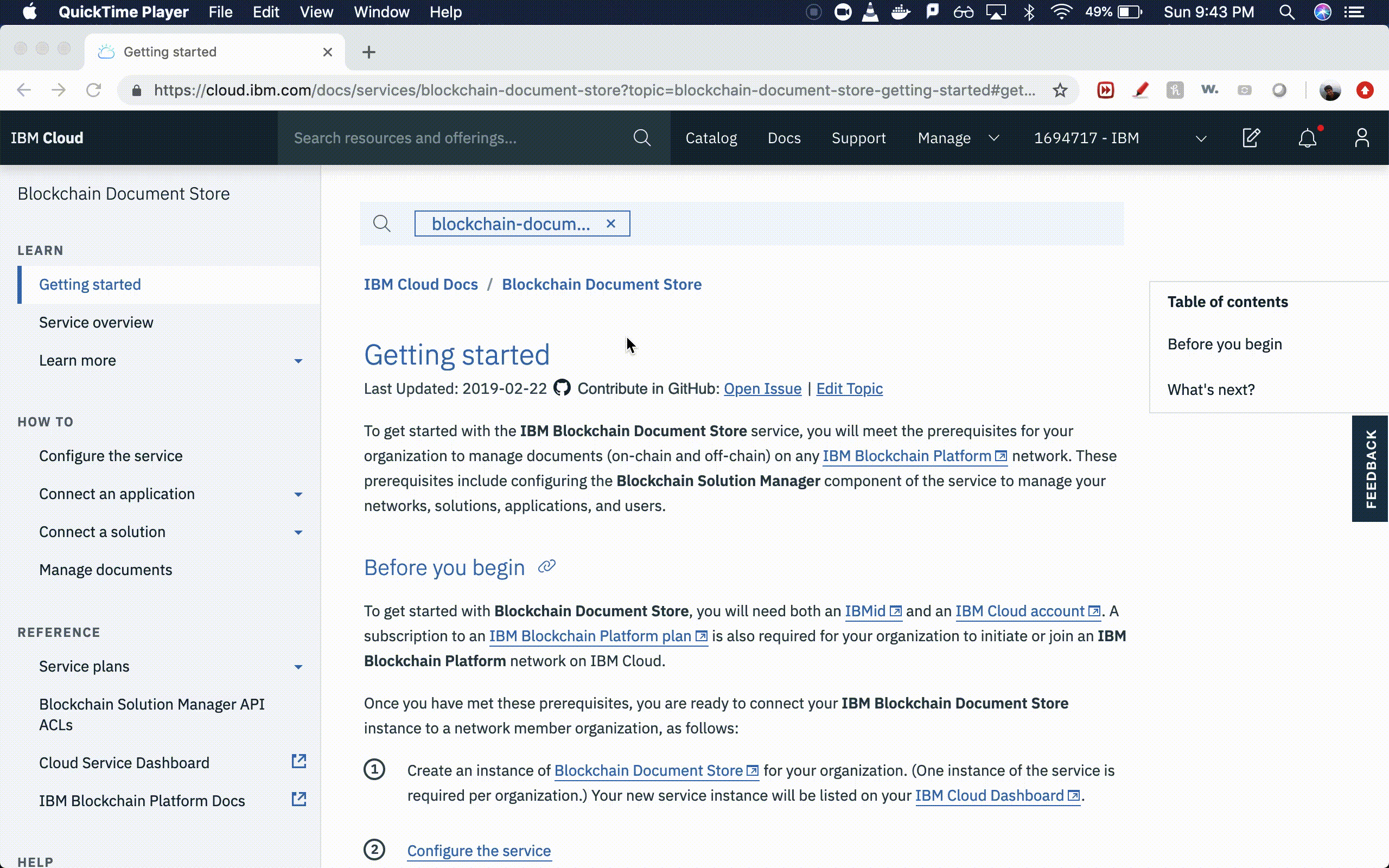1389x868 pixels.
Task: Open notifications bell icon
Action: tap(1308, 138)
